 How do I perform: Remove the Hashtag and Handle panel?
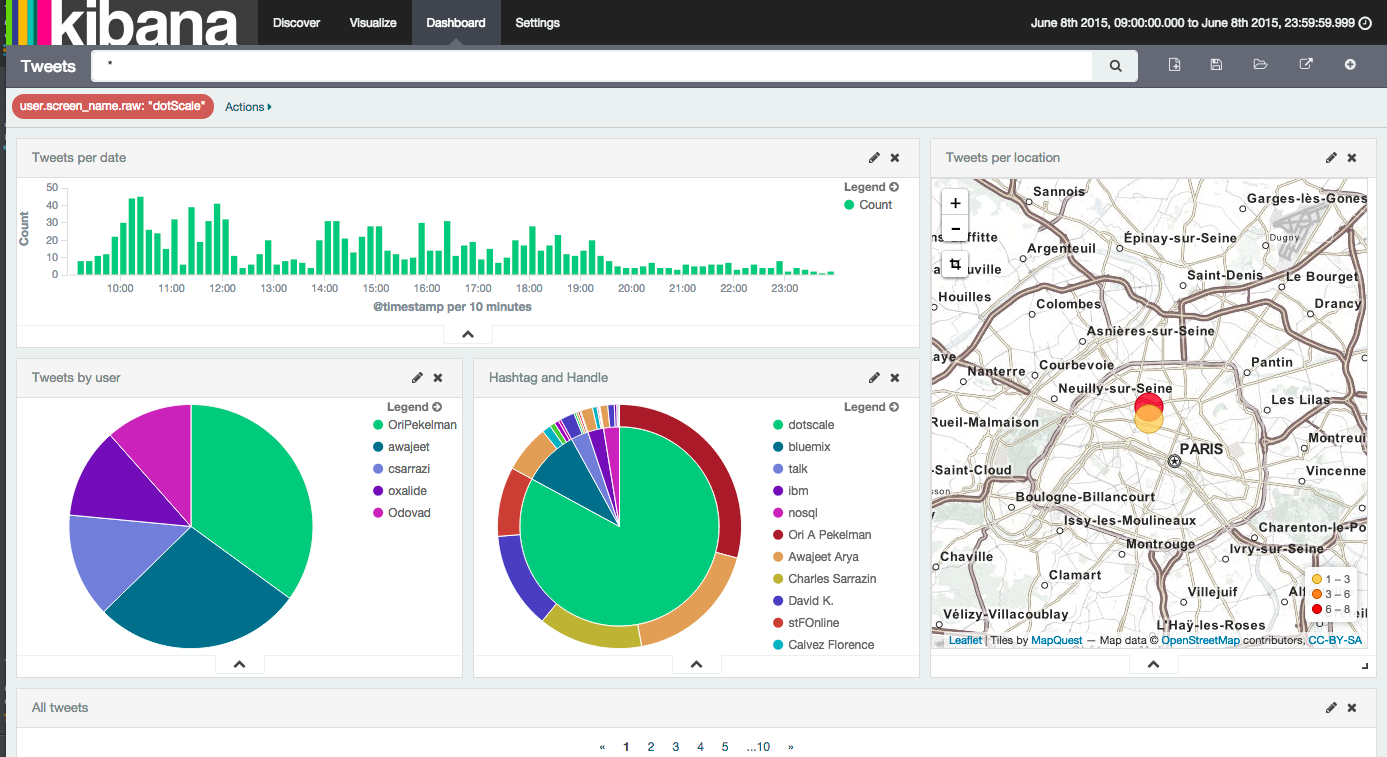(x=895, y=378)
